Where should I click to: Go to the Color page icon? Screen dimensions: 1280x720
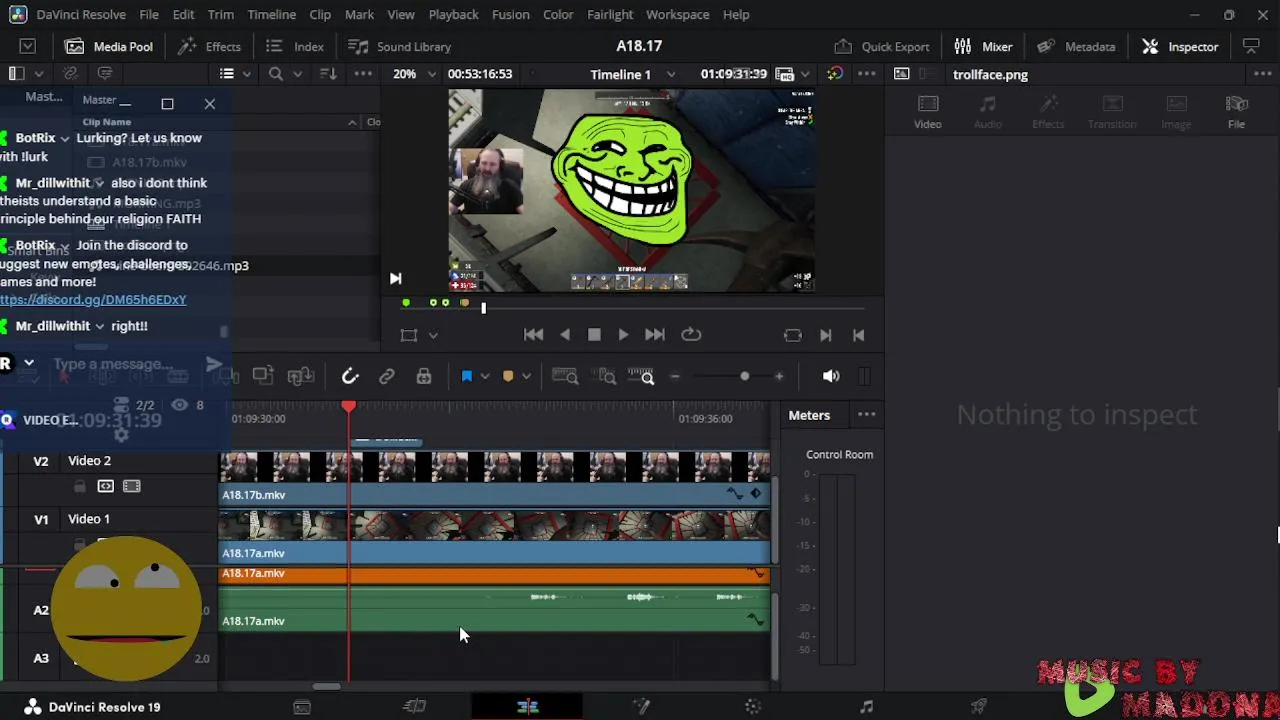753,707
